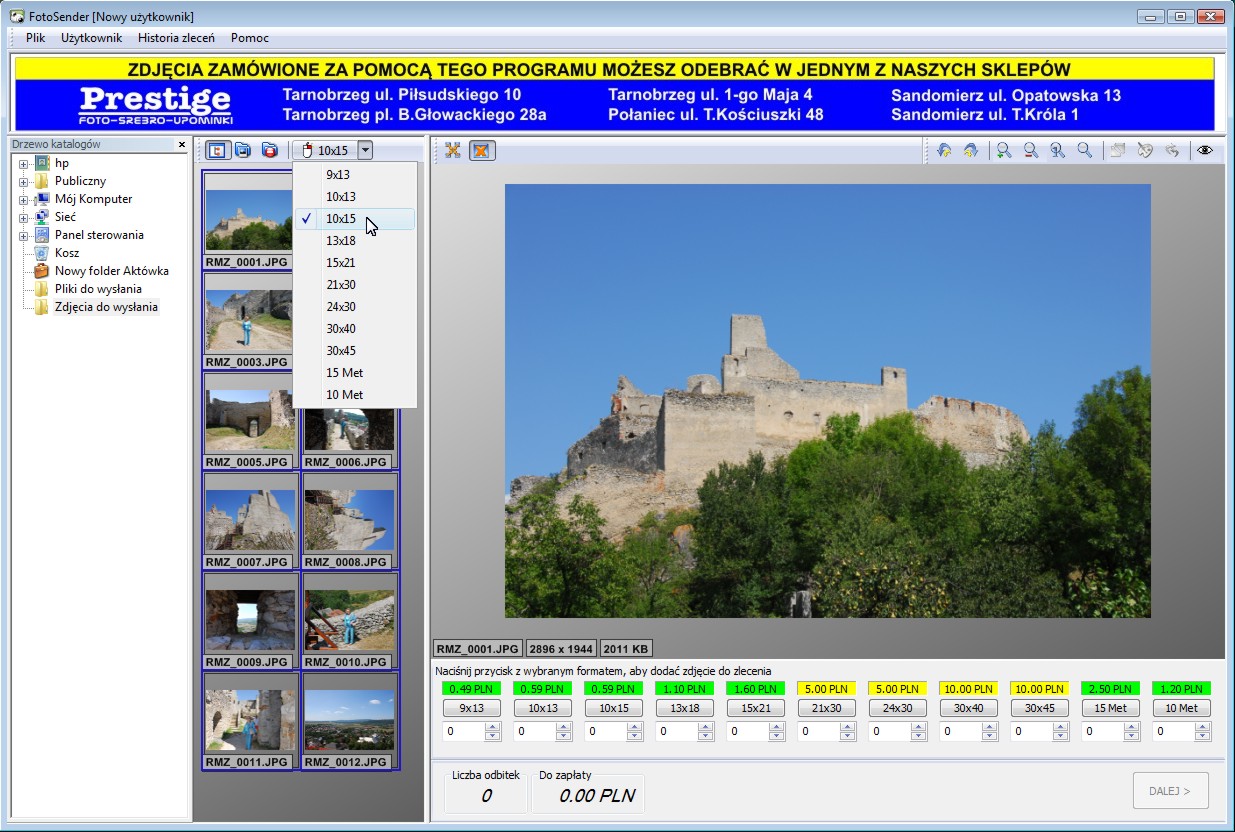
Task: Click the rotate right icon
Action: (x=970, y=150)
